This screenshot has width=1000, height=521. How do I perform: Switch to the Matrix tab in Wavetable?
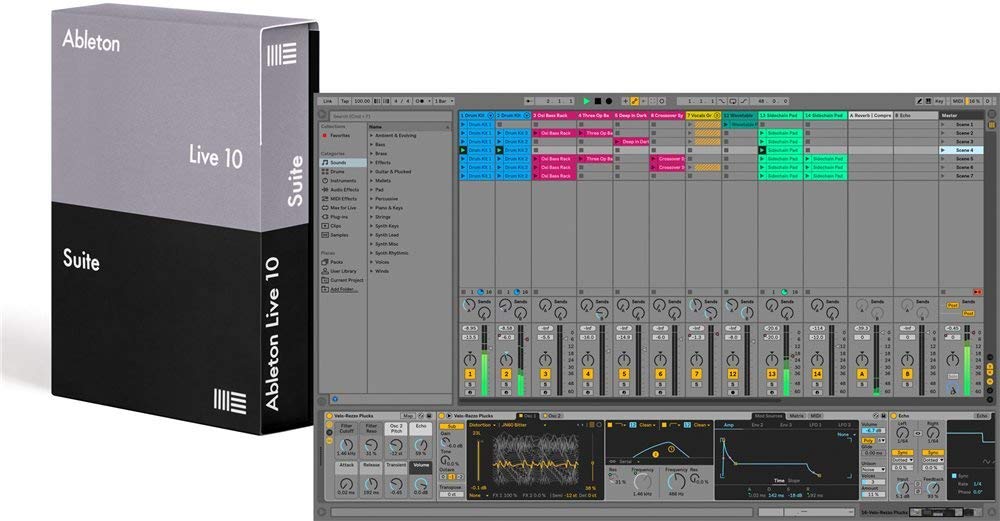click(797, 414)
